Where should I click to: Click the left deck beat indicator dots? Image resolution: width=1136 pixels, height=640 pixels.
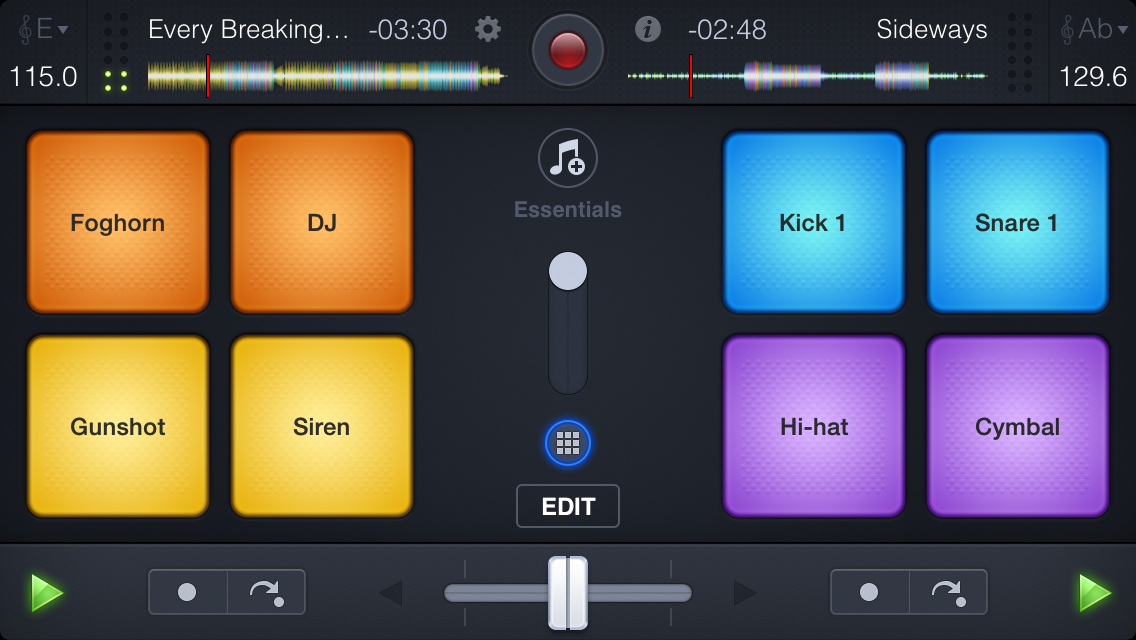[116, 53]
